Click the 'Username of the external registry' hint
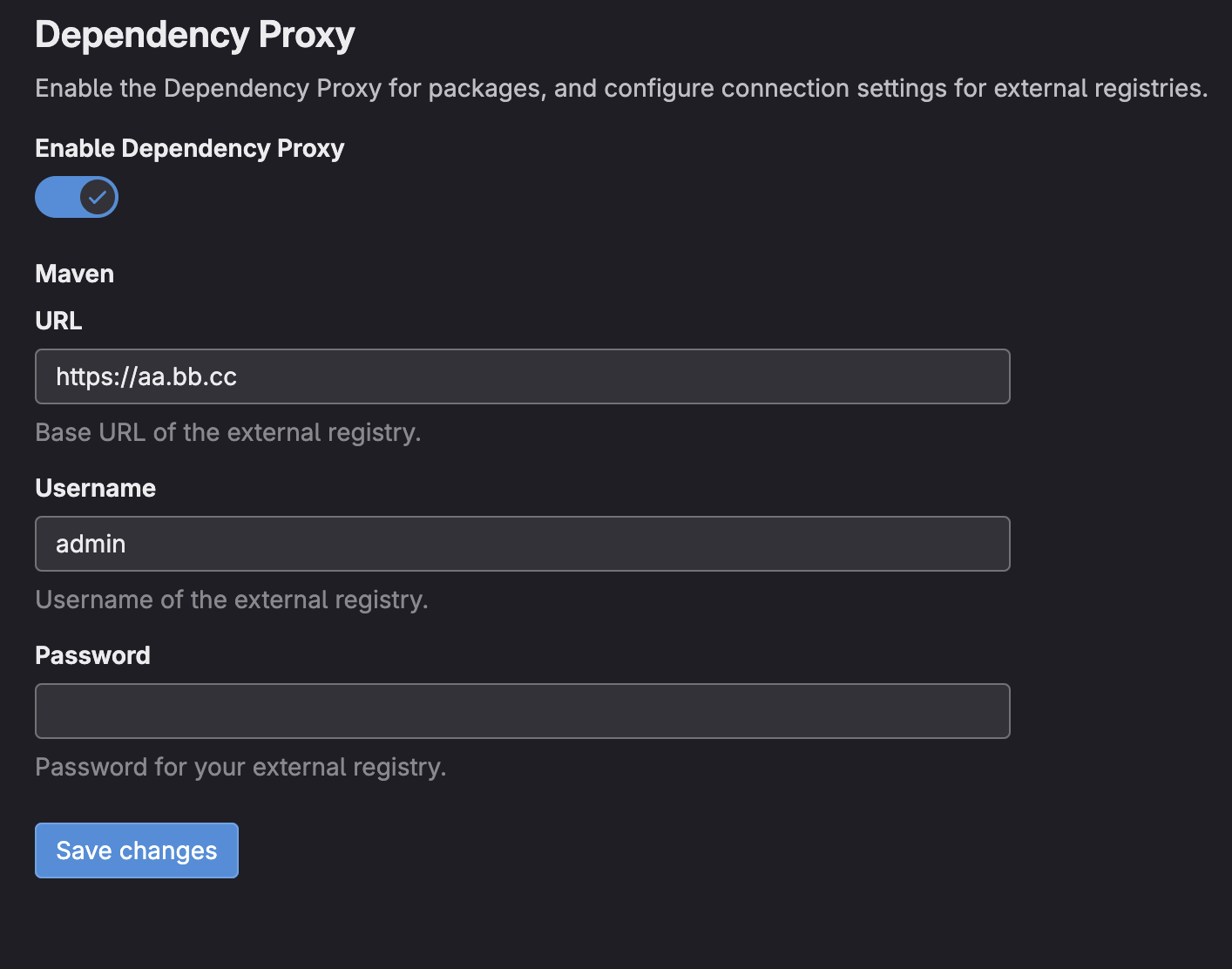The width and height of the screenshot is (1232, 969). pos(232,600)
